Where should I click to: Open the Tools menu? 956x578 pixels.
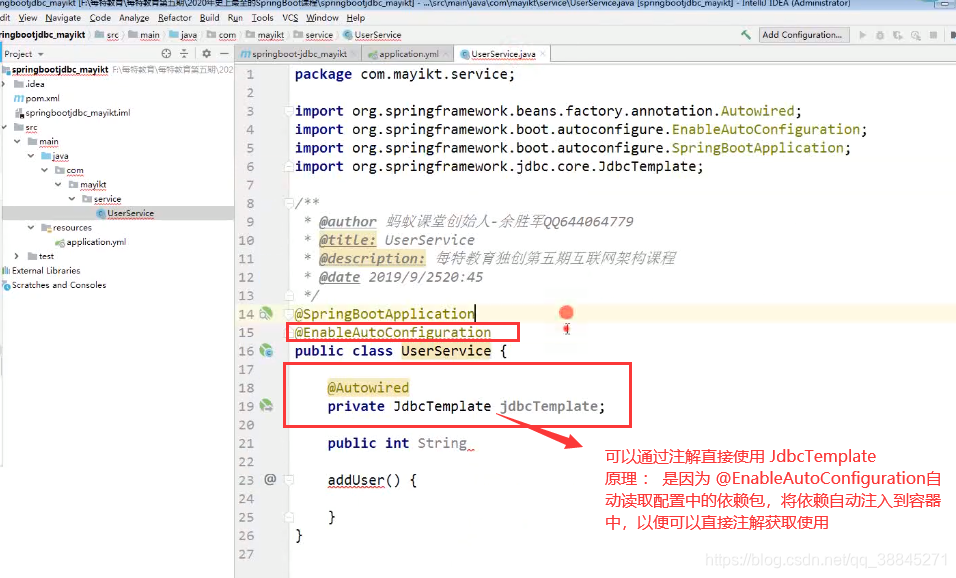click(x=262, y=18)
